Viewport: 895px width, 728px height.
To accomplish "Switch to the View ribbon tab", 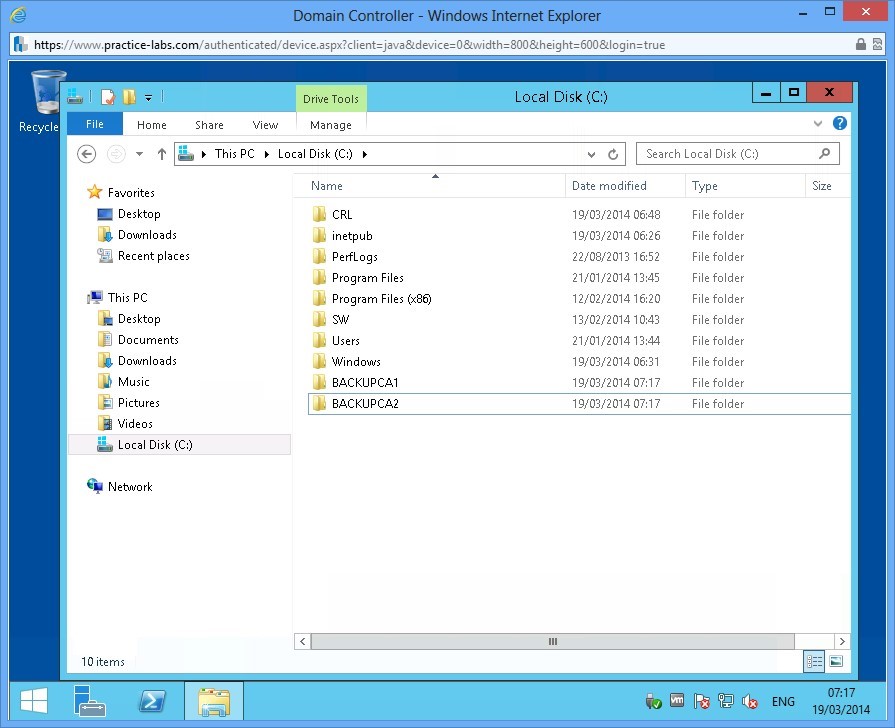I will pyautogui.click(x=265, y=125).
